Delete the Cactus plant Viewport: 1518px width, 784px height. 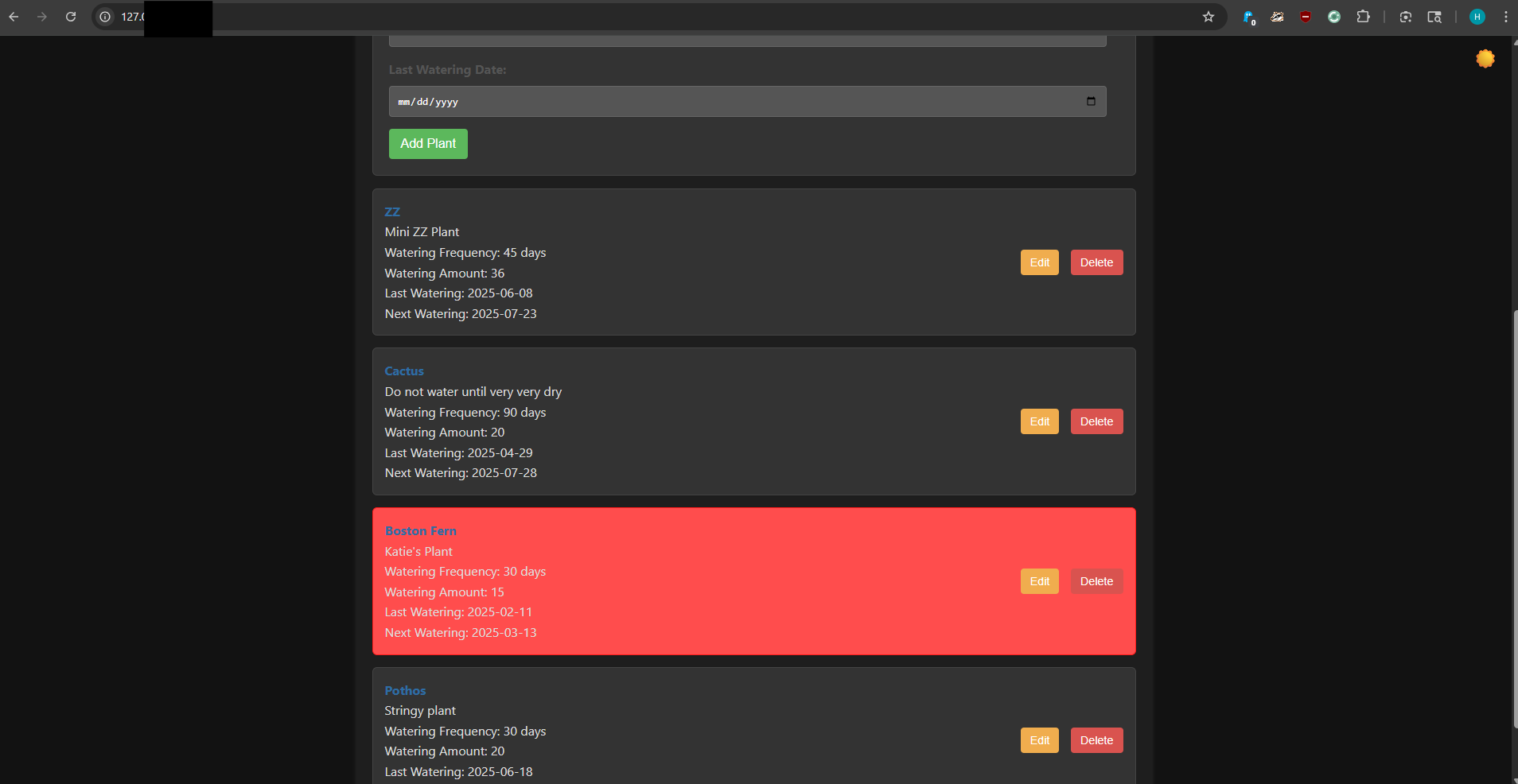click(1096, 421)
